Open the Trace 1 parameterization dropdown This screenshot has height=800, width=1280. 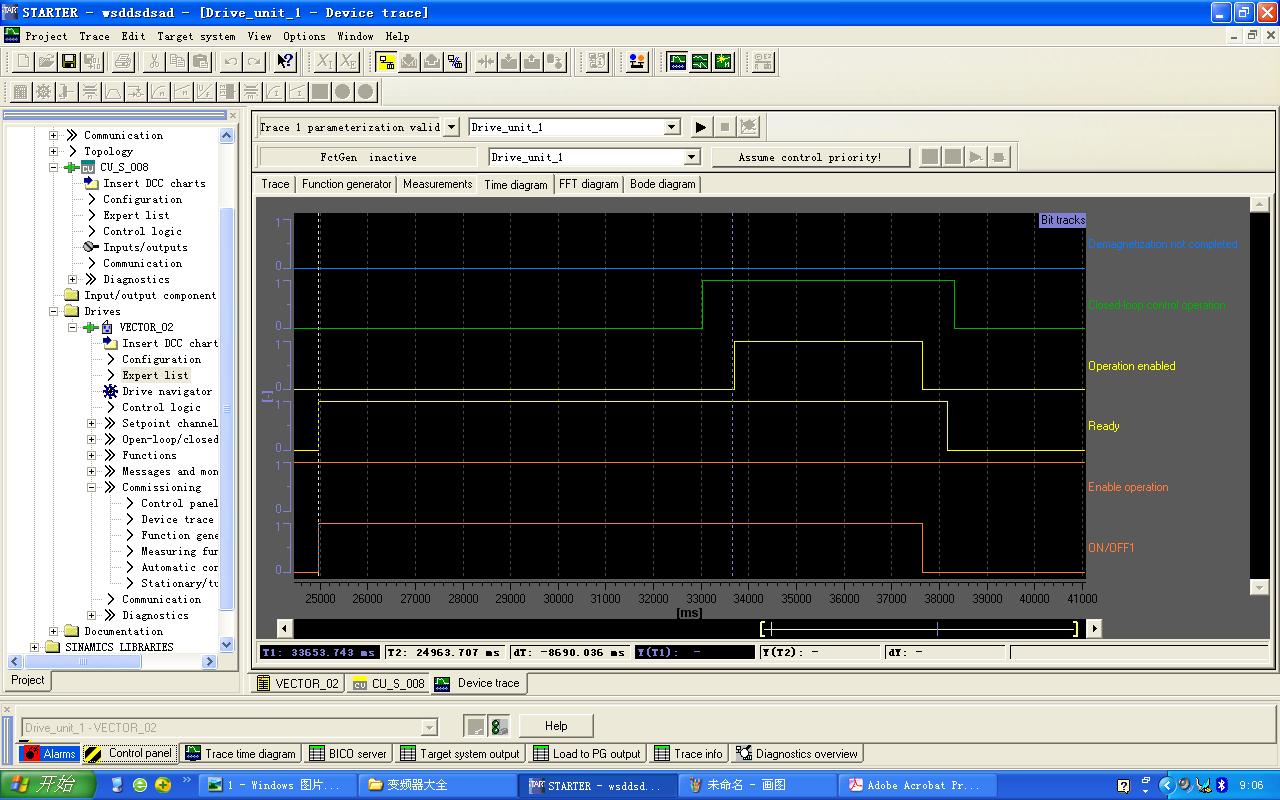click(451, 127)
